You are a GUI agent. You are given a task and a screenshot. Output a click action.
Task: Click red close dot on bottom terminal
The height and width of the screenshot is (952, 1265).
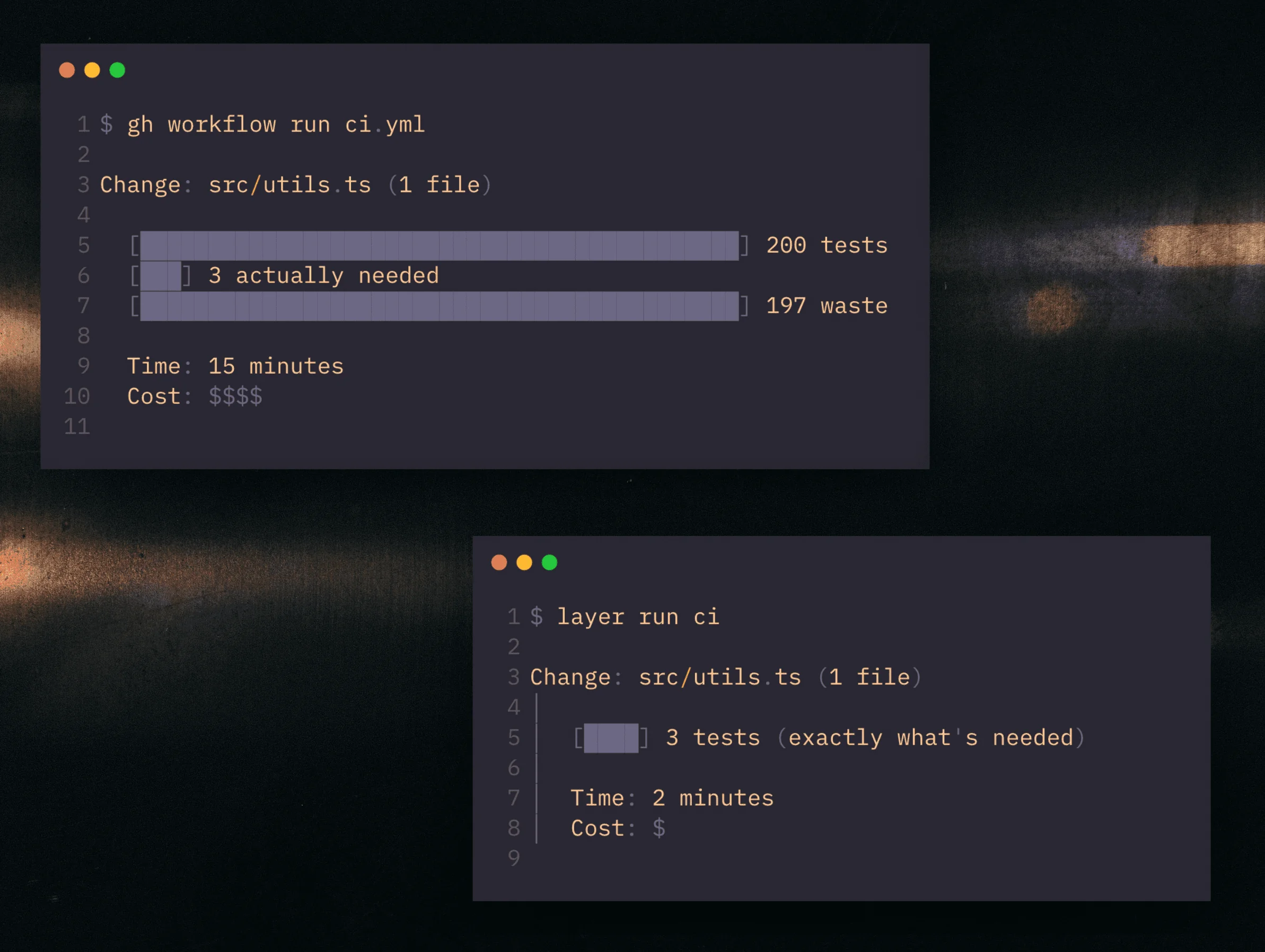pyautogui.click(x=499, y=562)
